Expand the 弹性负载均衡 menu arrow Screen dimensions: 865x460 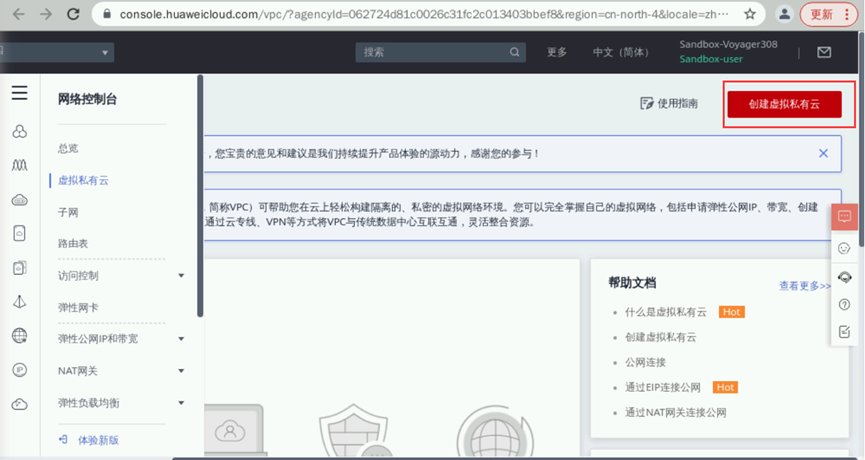181,403
